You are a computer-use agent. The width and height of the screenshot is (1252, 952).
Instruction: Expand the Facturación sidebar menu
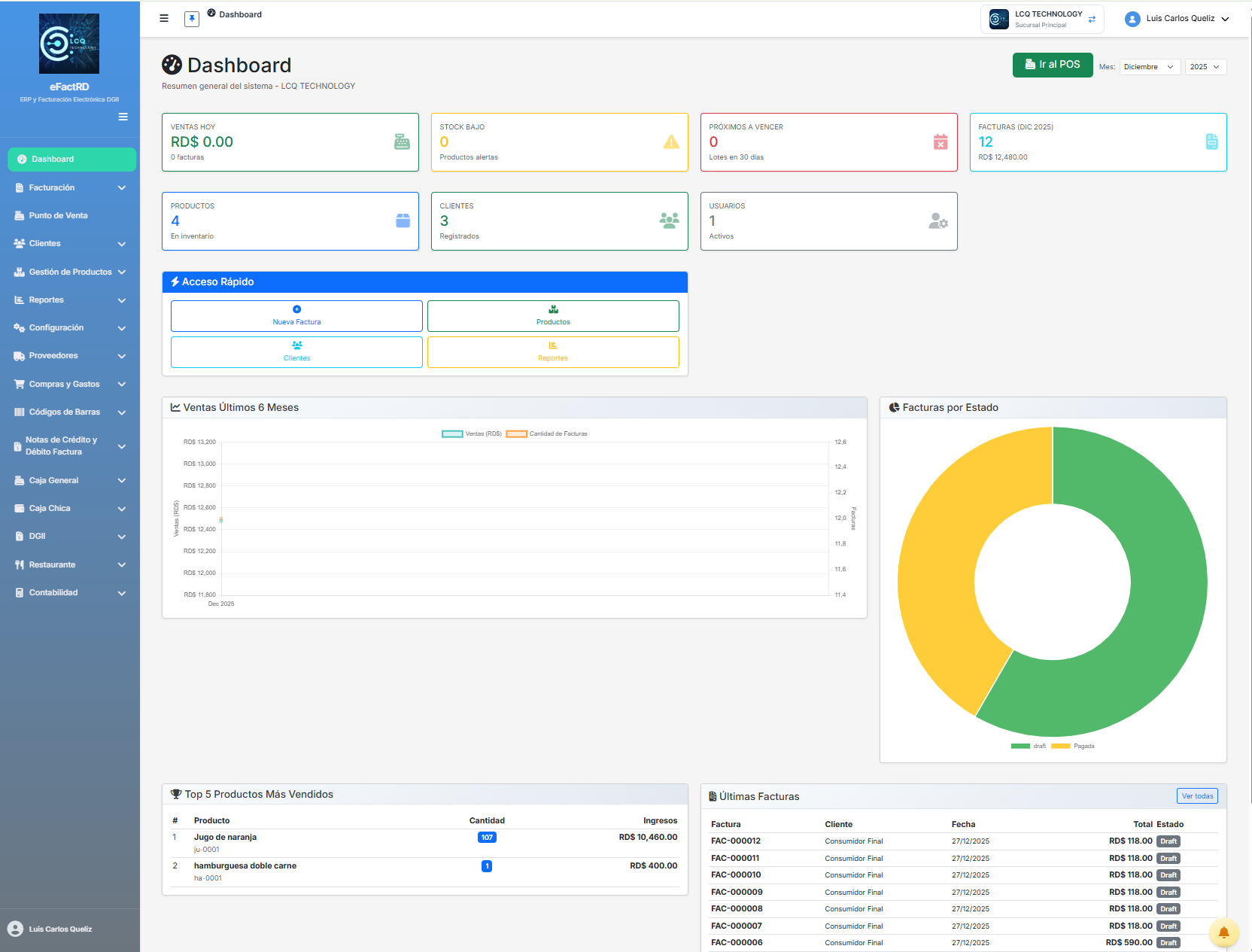pyautogui.click(x=70, y=187)
